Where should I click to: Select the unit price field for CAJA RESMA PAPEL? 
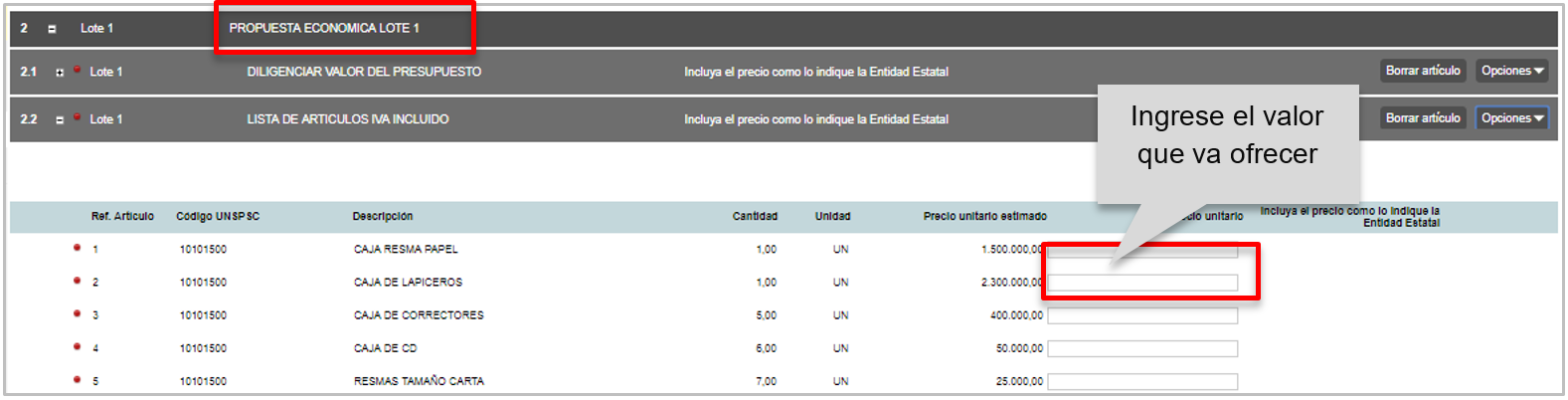point(1142,250)
